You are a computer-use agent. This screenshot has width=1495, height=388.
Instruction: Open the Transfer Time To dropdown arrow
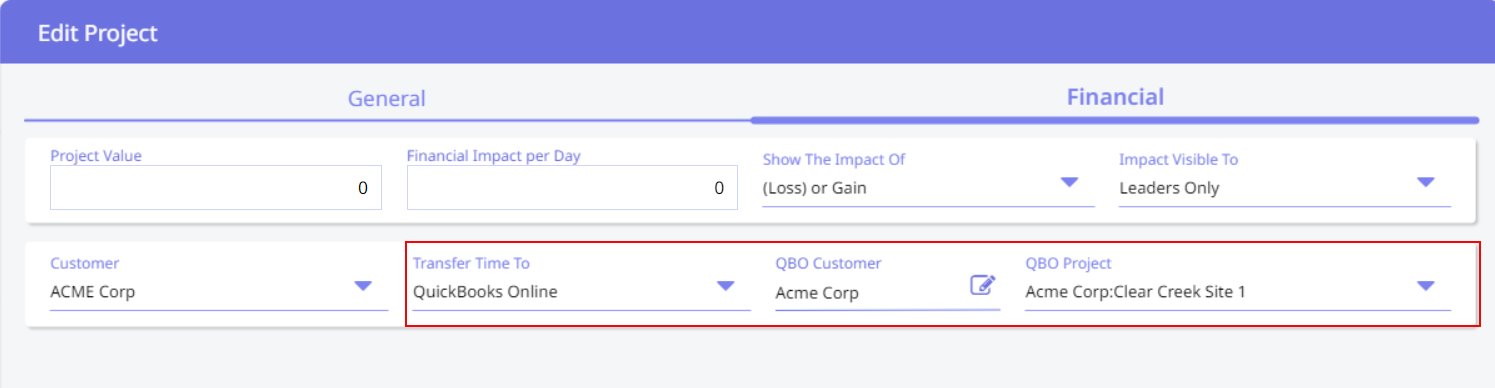pos(726,286)
